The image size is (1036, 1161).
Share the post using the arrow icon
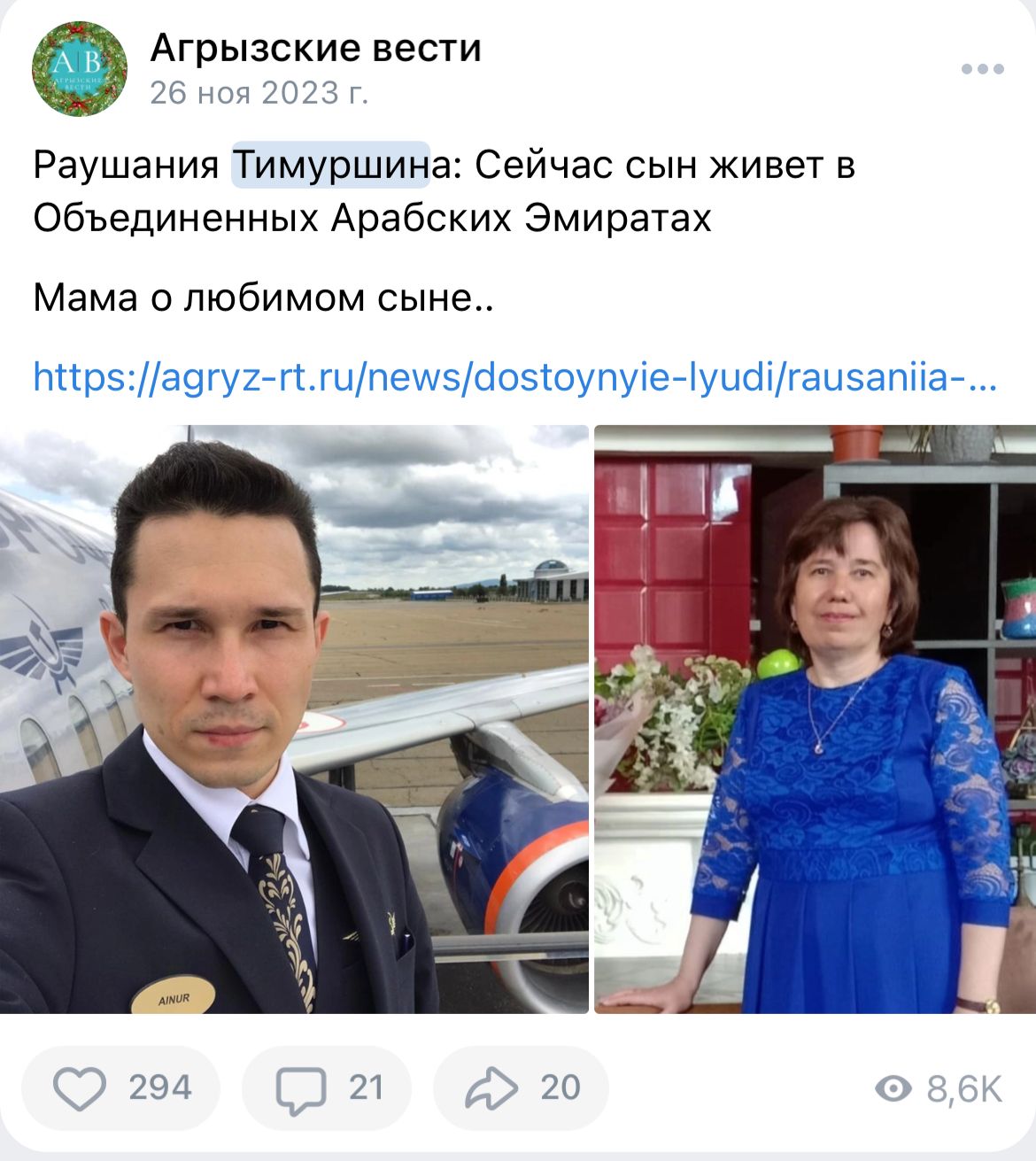pos(491,1087)
